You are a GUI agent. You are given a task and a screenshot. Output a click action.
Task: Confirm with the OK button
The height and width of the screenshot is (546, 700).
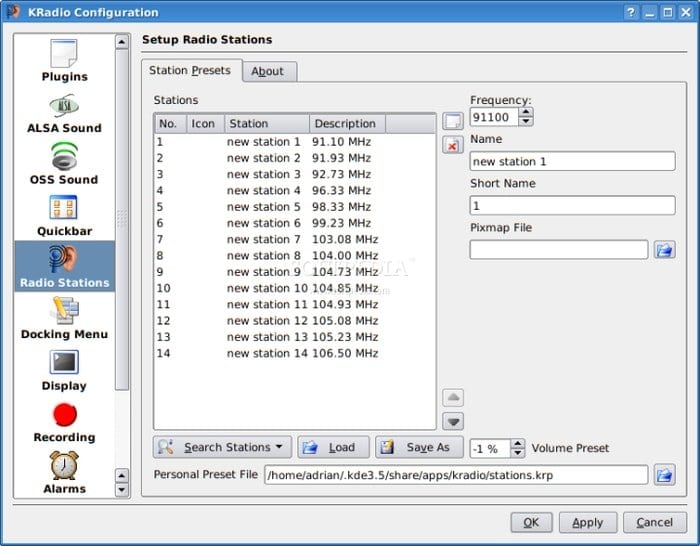point(531,522)
